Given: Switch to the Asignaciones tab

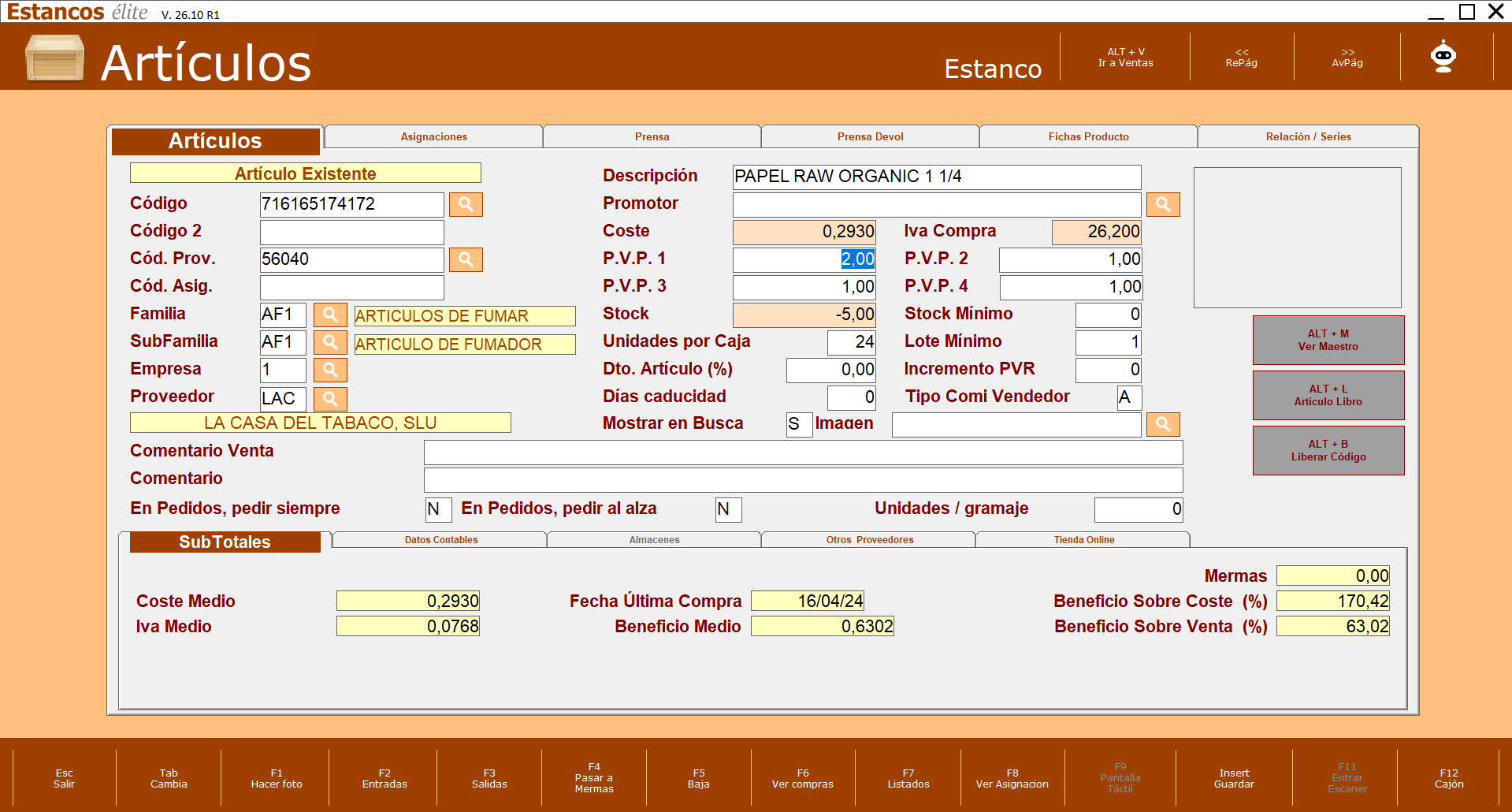Looking at the screenshot, I should 433,136.
